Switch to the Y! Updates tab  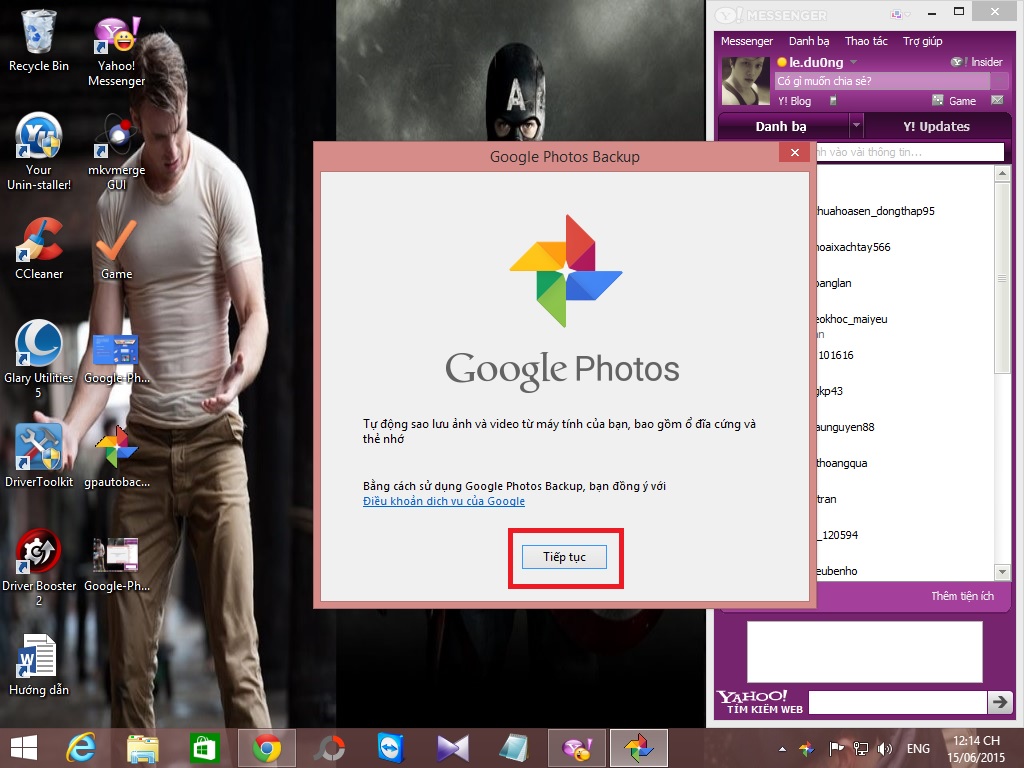936,127
